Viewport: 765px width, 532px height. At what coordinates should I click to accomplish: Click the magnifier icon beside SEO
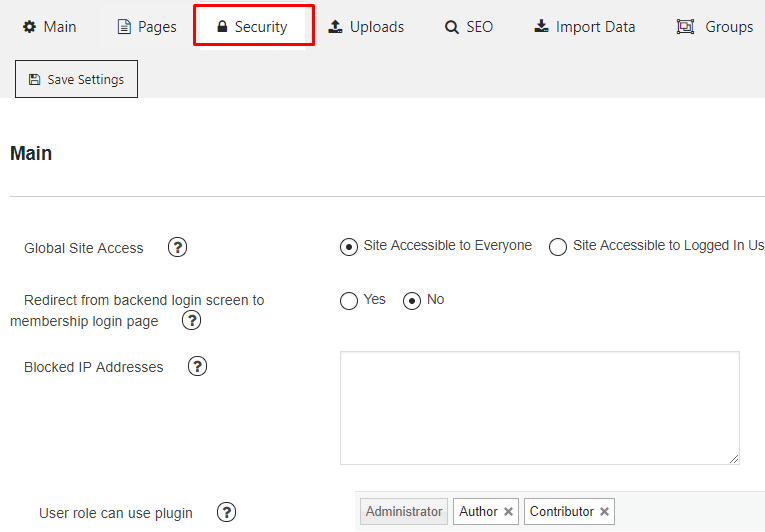coord(452,27)
